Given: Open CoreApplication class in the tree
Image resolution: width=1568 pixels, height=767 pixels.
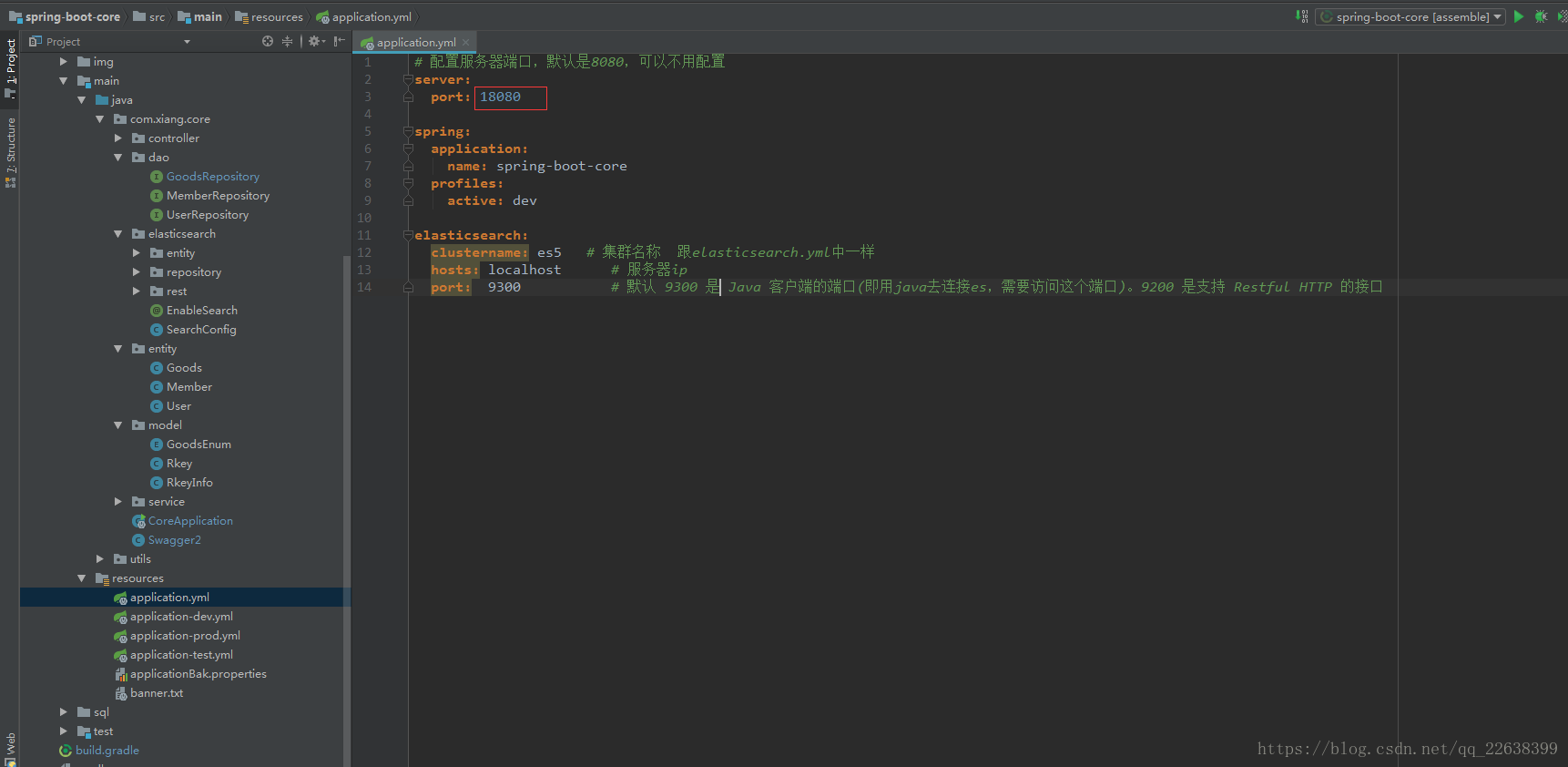Looking at the screenshot, I should [x=189, y=521].
